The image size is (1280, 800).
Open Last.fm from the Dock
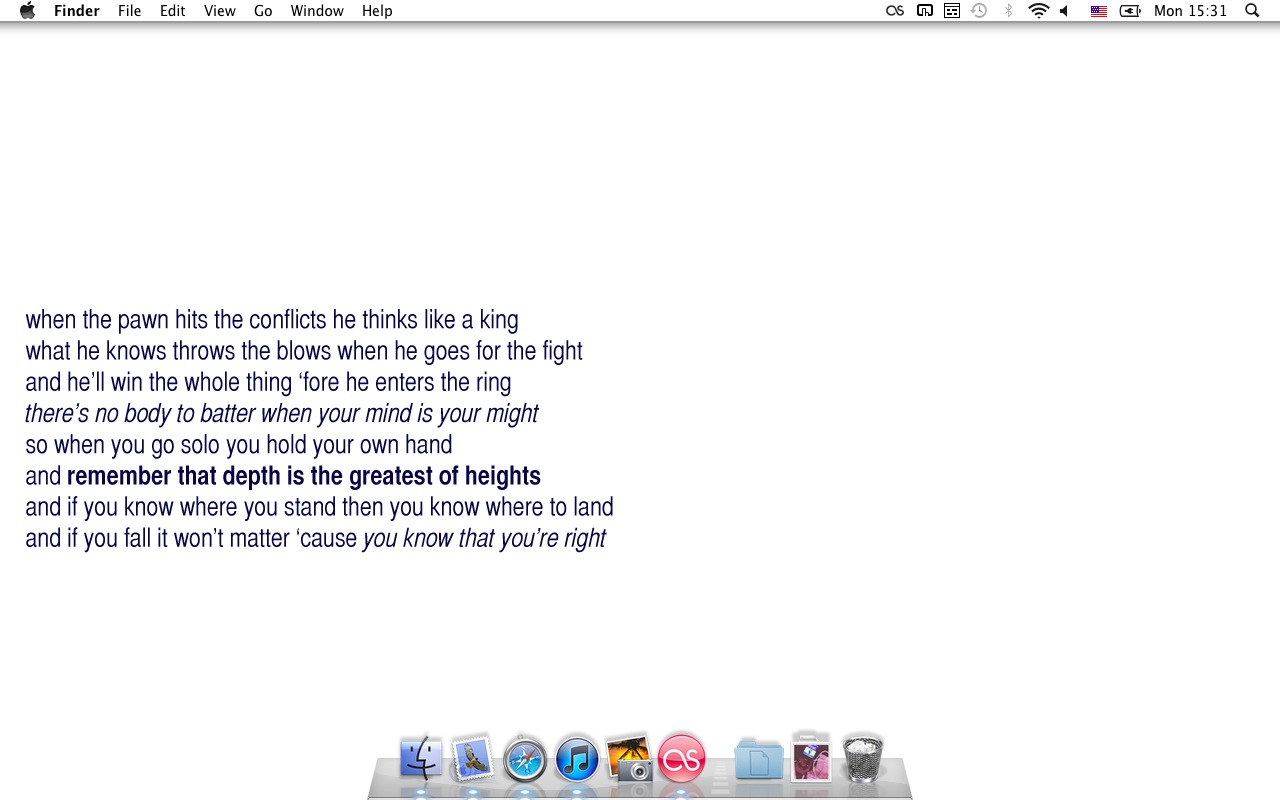681,759
